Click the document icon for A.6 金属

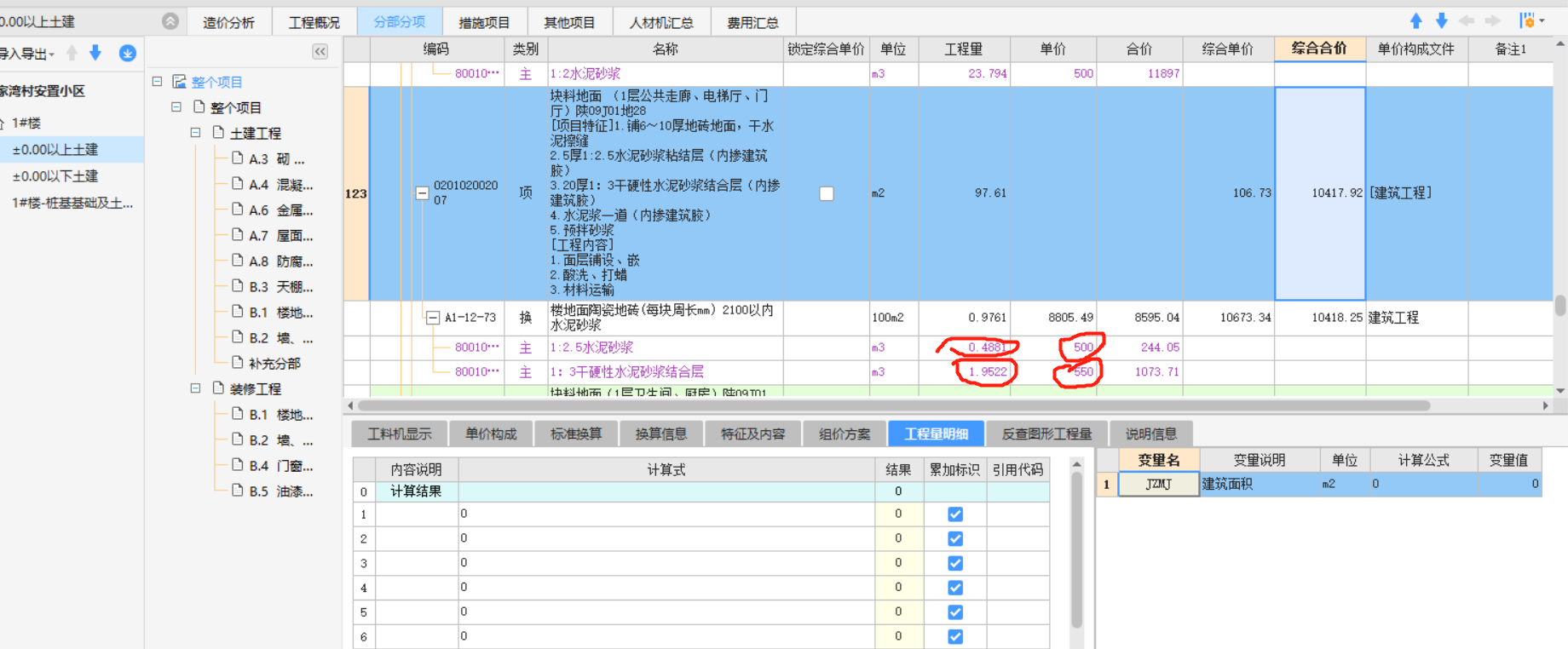pos(238,210)
